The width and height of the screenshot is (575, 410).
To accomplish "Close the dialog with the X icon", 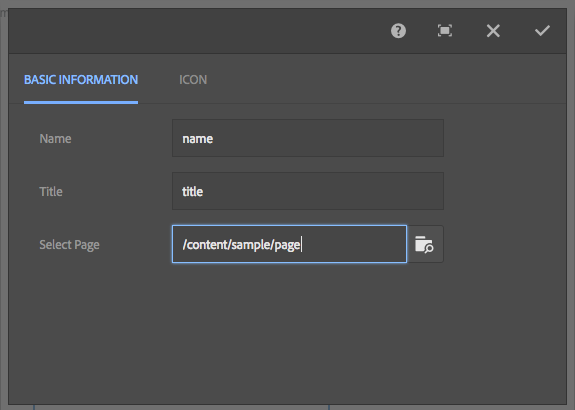I will pos(493,31).
